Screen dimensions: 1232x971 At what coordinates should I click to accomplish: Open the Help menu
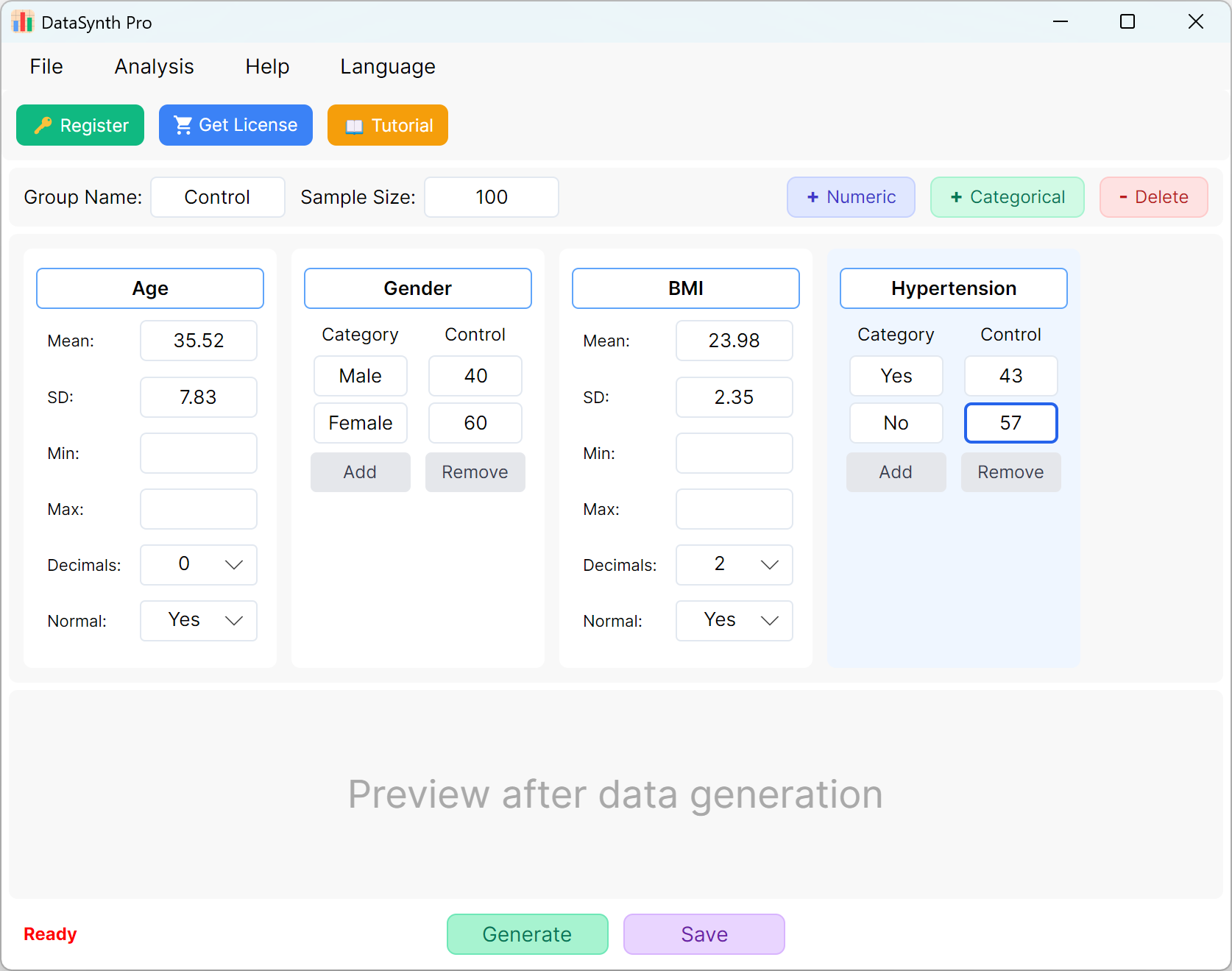point(267,67)
